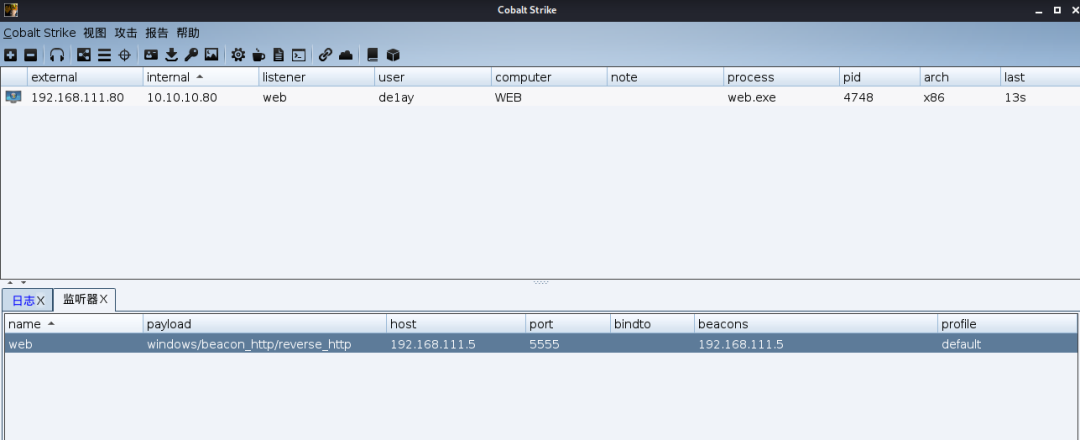Sort sessions by external column header
The height and width of the screenshot is (440, 1080).
(x=85, y=77)
